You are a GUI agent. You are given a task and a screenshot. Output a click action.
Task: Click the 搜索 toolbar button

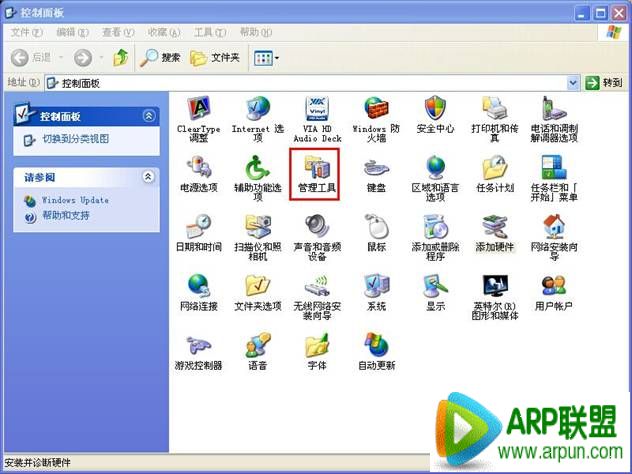[160, 58]
